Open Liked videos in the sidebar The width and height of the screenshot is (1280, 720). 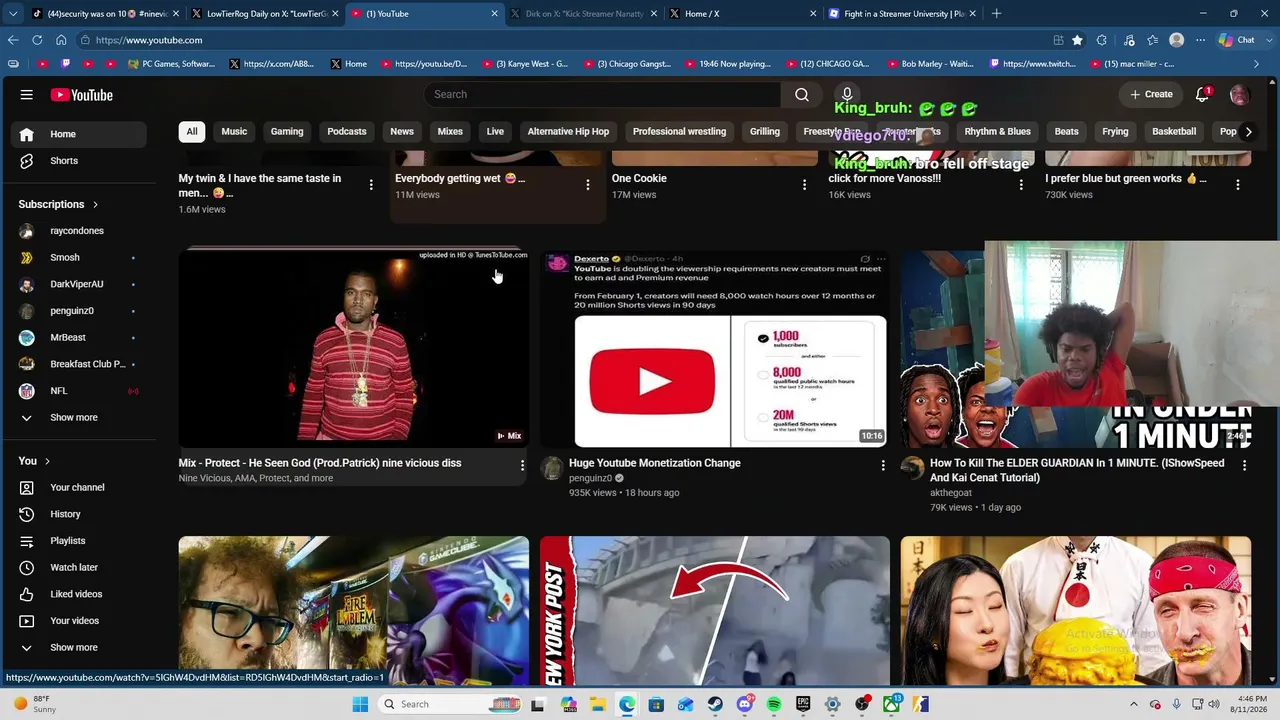pyautogui.click(x=78, y=594)
